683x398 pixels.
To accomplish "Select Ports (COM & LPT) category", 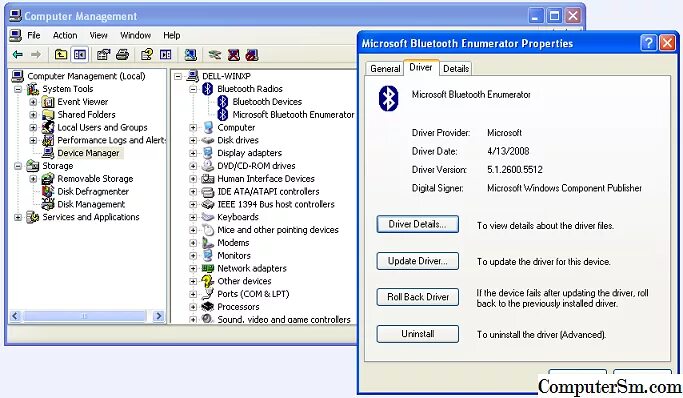I will click(x=253, y=294).
